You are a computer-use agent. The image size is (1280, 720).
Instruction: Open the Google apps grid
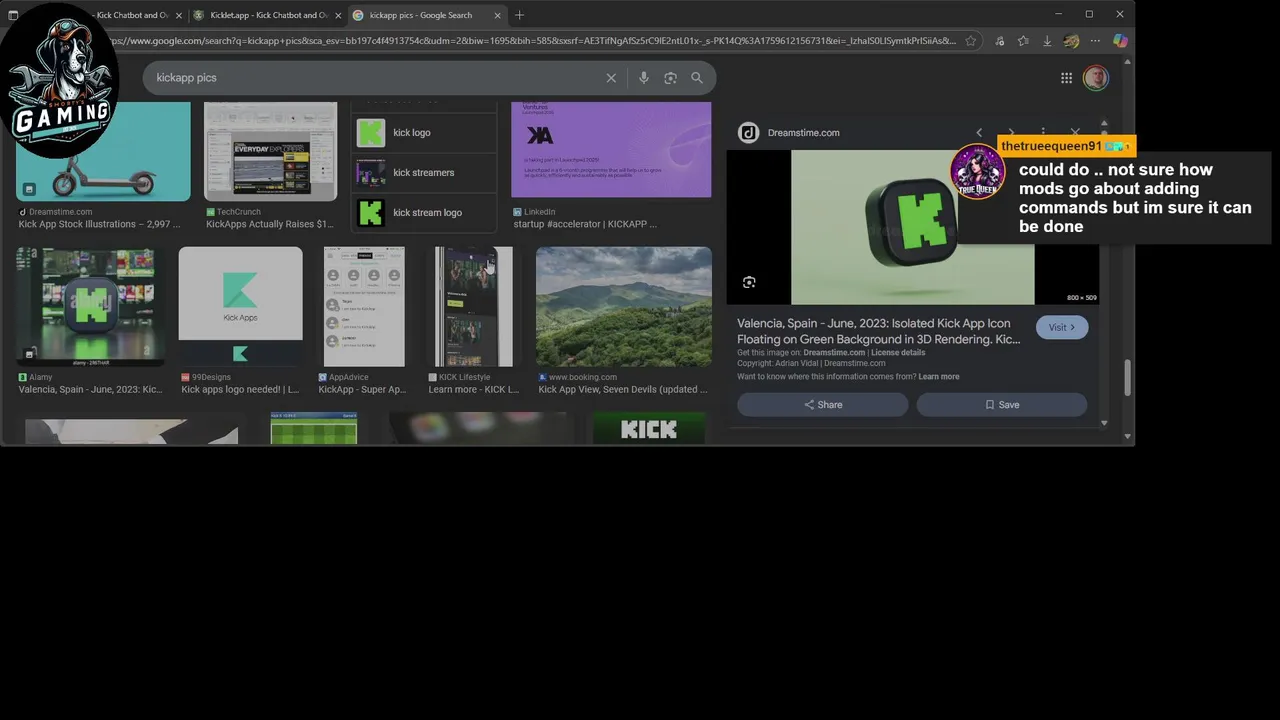(x=1066, y=78)
